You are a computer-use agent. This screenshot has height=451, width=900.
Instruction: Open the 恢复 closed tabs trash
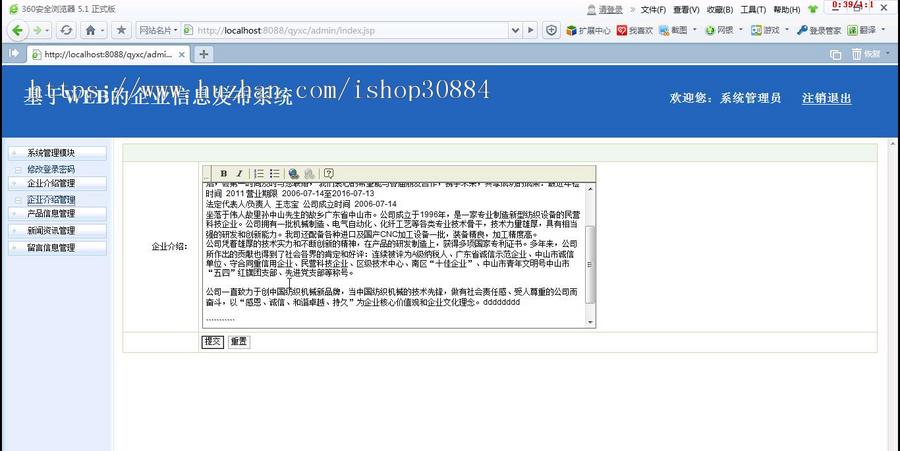(866, 54)
